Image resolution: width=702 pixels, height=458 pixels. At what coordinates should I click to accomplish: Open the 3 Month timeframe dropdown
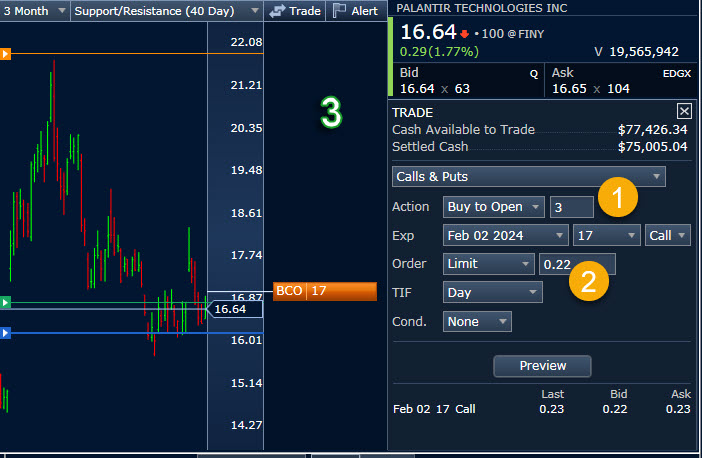(x=34, y=11)
